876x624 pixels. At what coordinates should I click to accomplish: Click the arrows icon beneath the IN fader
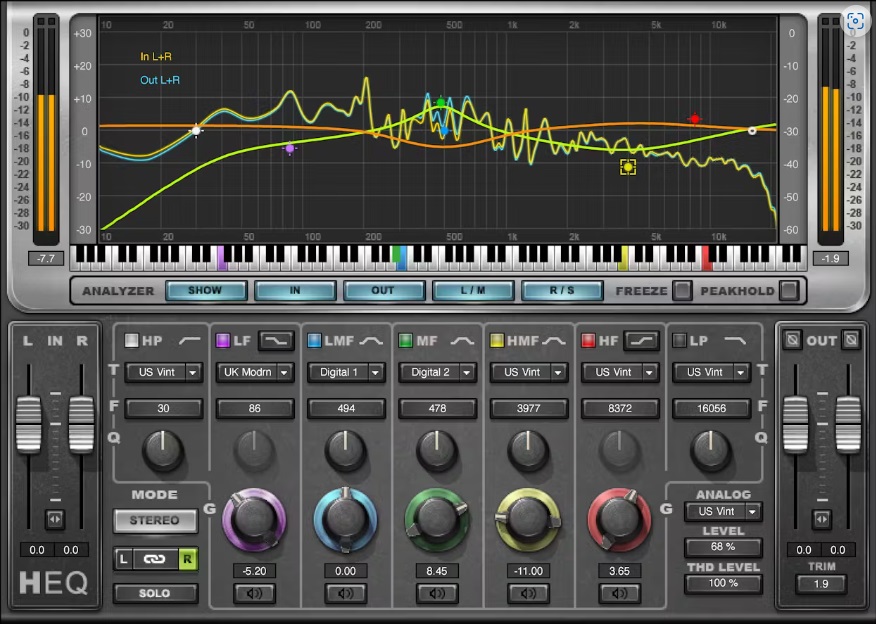[54, 520]
